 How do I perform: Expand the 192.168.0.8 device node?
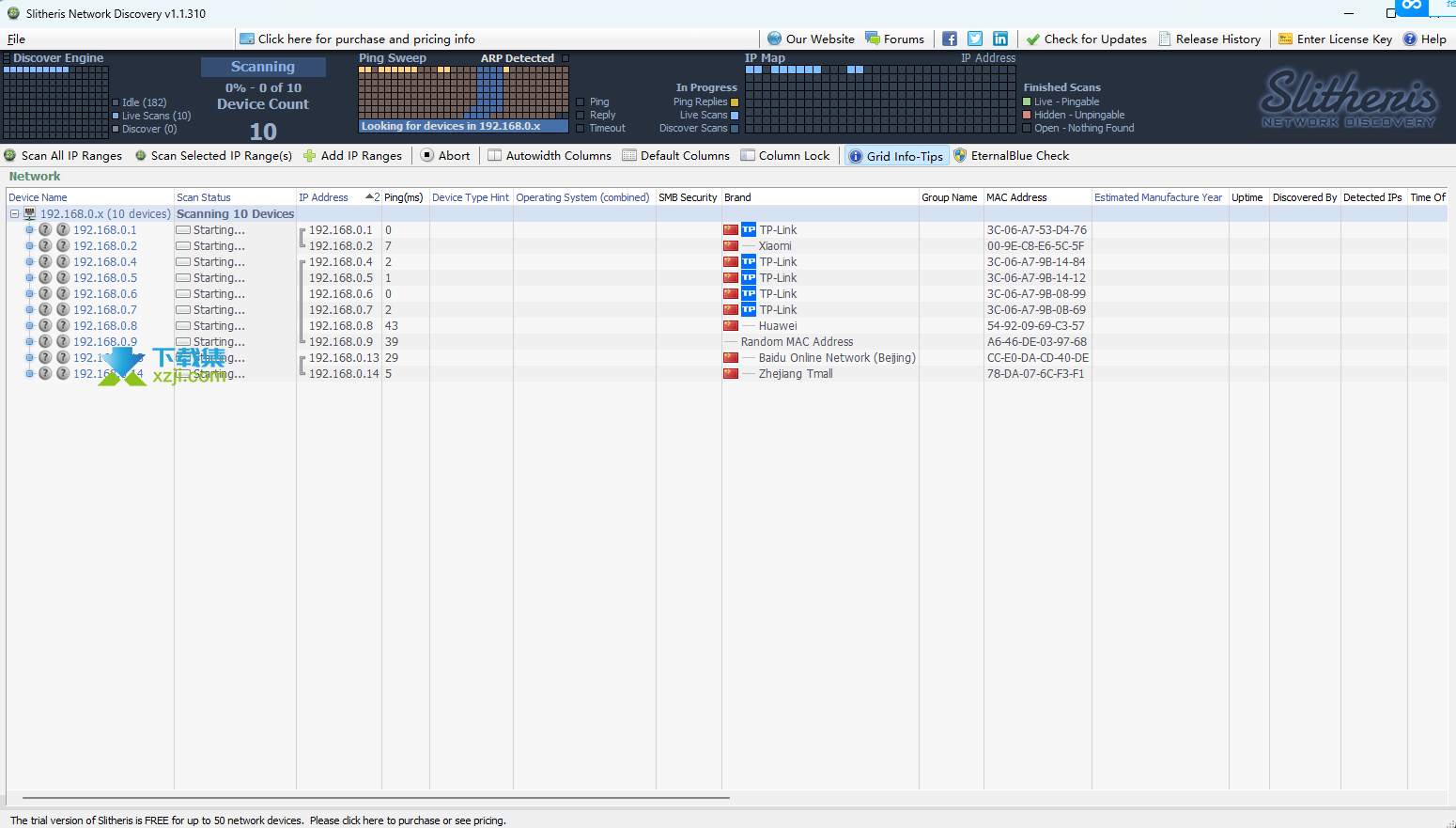(x=30, y=325)
